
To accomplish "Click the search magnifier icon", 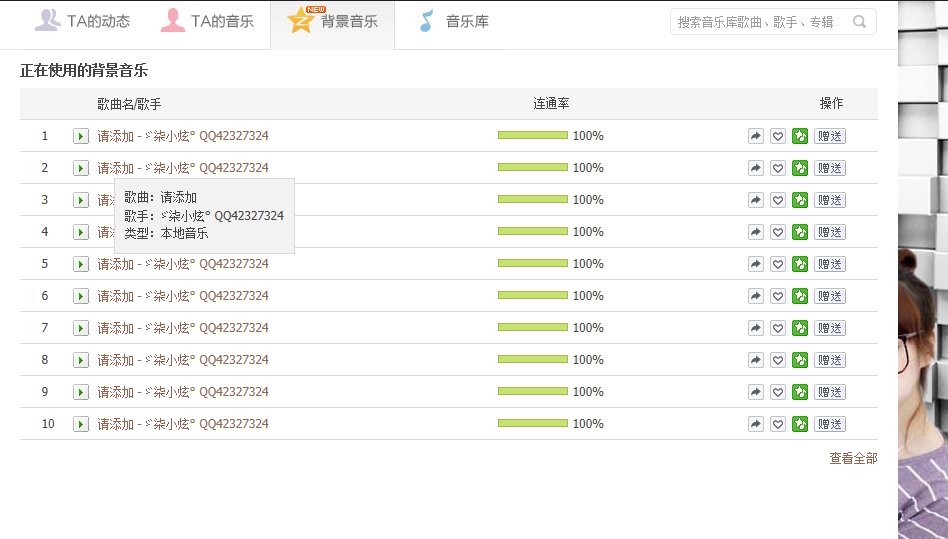I will tap(859, 22).
